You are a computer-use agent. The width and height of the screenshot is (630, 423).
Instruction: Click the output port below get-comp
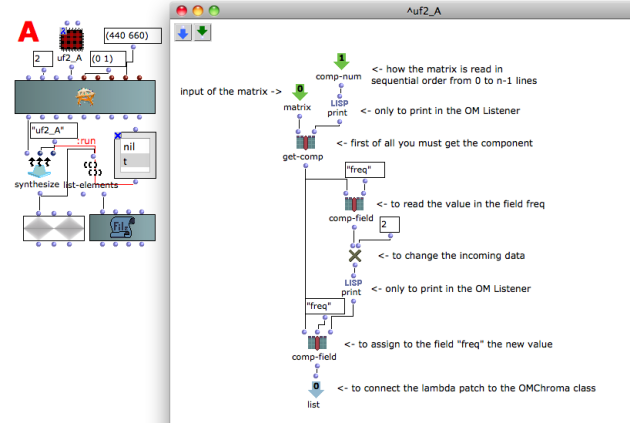click(x=306, y=166)
